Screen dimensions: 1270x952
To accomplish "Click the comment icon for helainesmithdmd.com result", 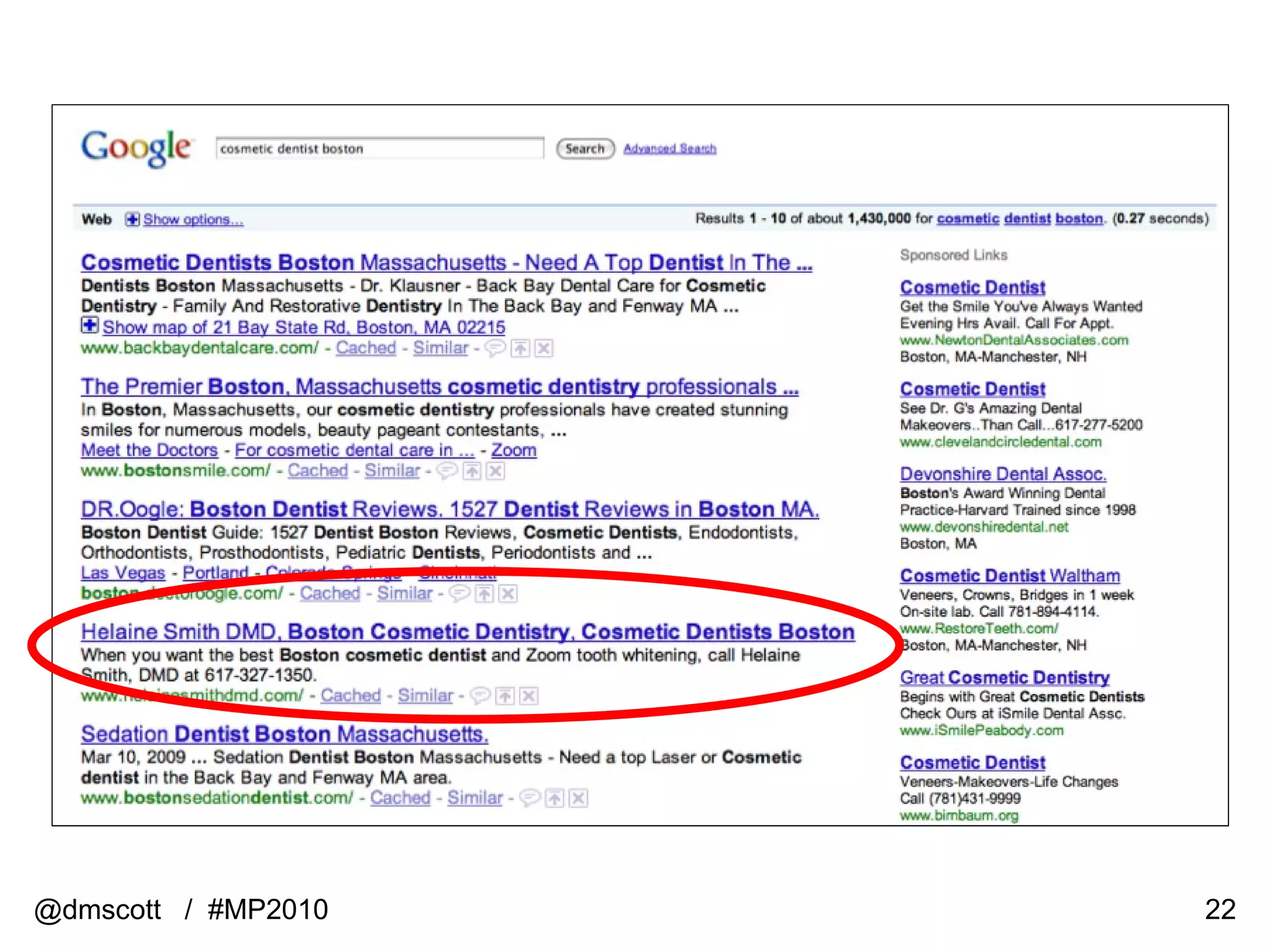I will point(480,696).
